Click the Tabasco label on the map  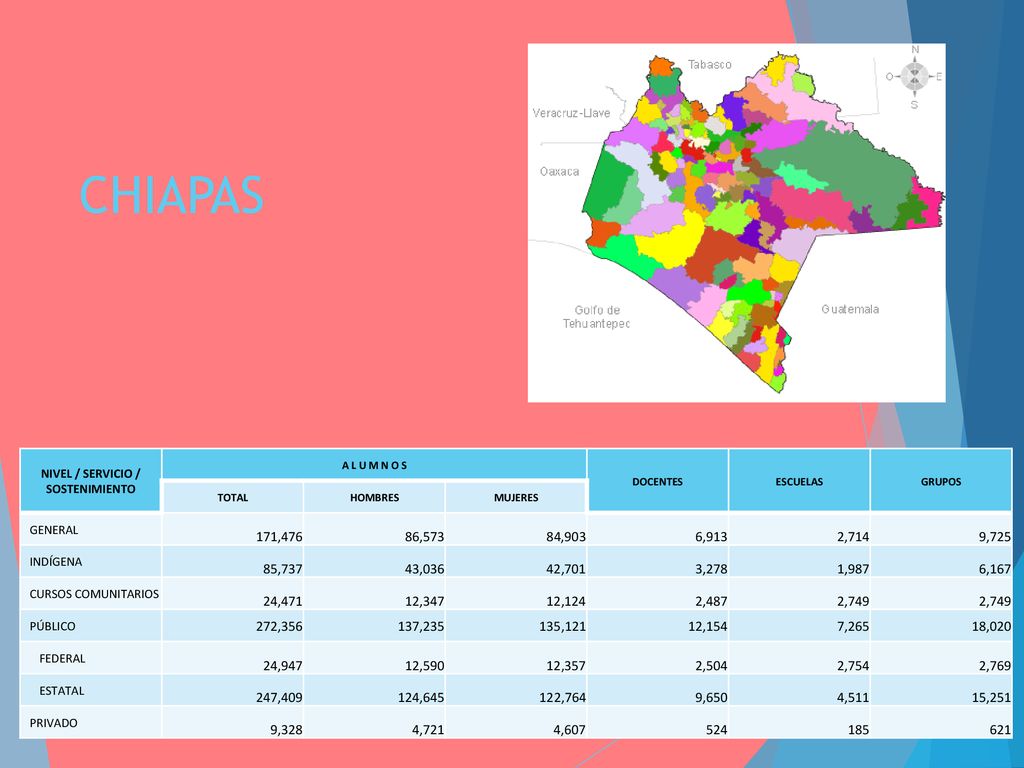point(709,65)
